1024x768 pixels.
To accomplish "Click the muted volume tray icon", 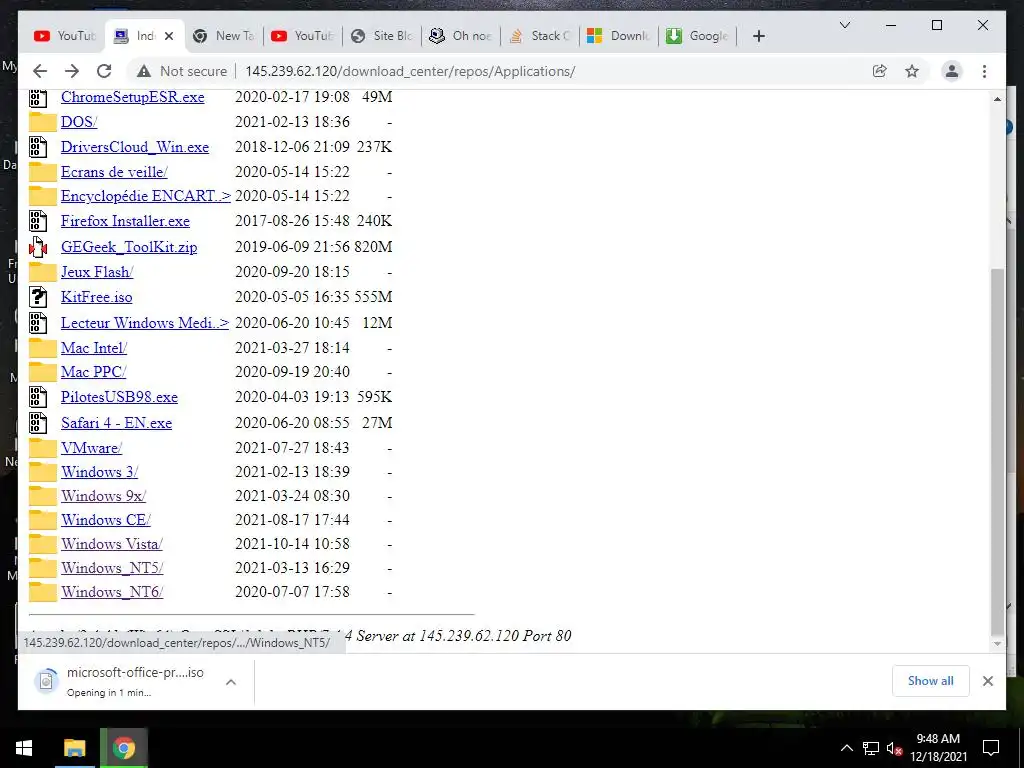I will click(x=894, y=748).
